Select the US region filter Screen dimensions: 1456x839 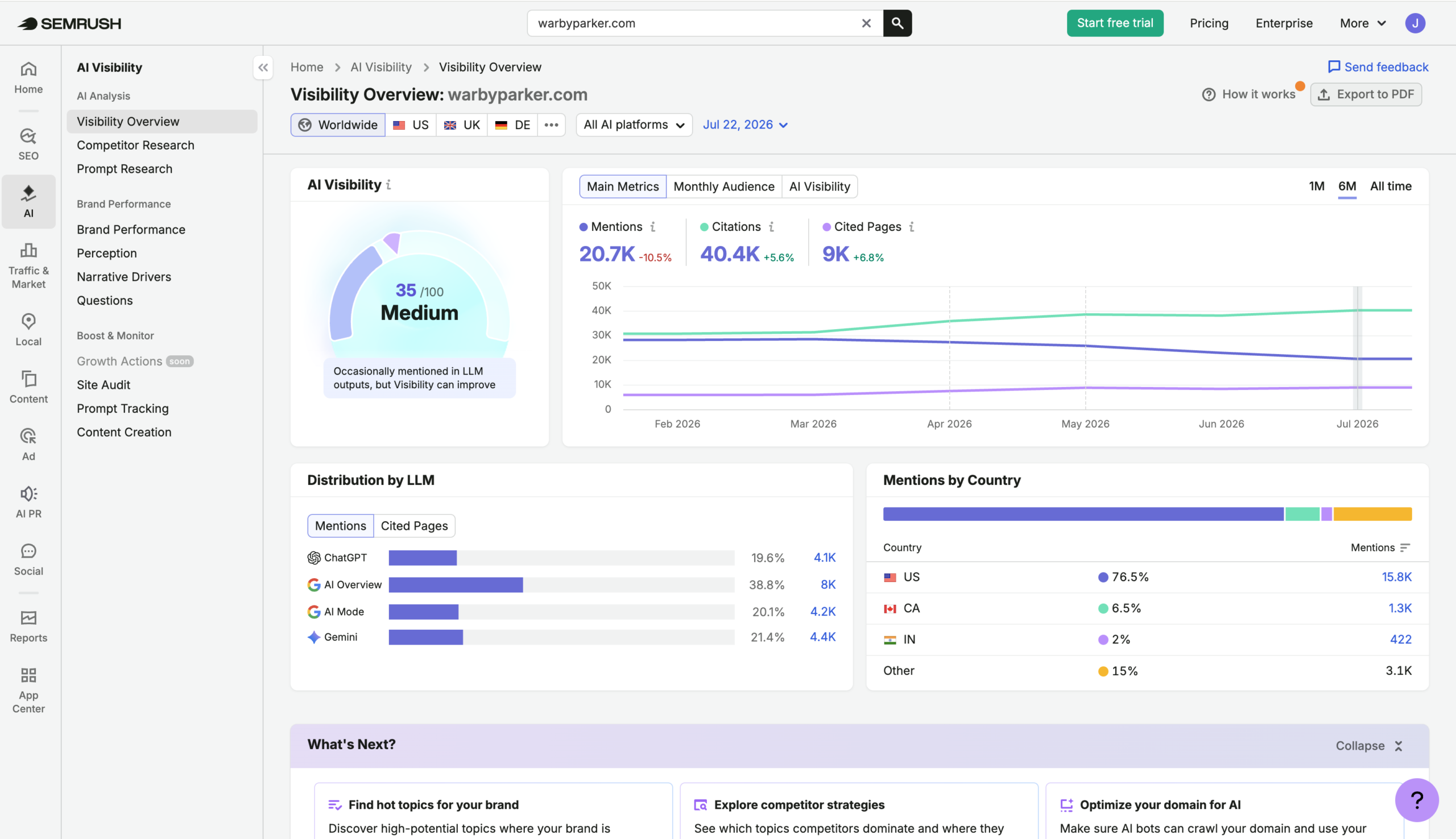coord(411,125)
